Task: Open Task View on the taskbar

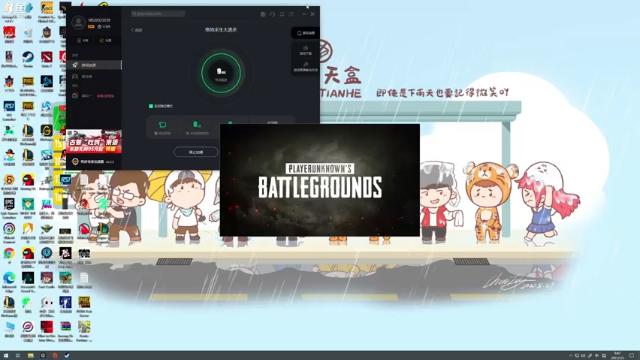Action: (18, 356)
